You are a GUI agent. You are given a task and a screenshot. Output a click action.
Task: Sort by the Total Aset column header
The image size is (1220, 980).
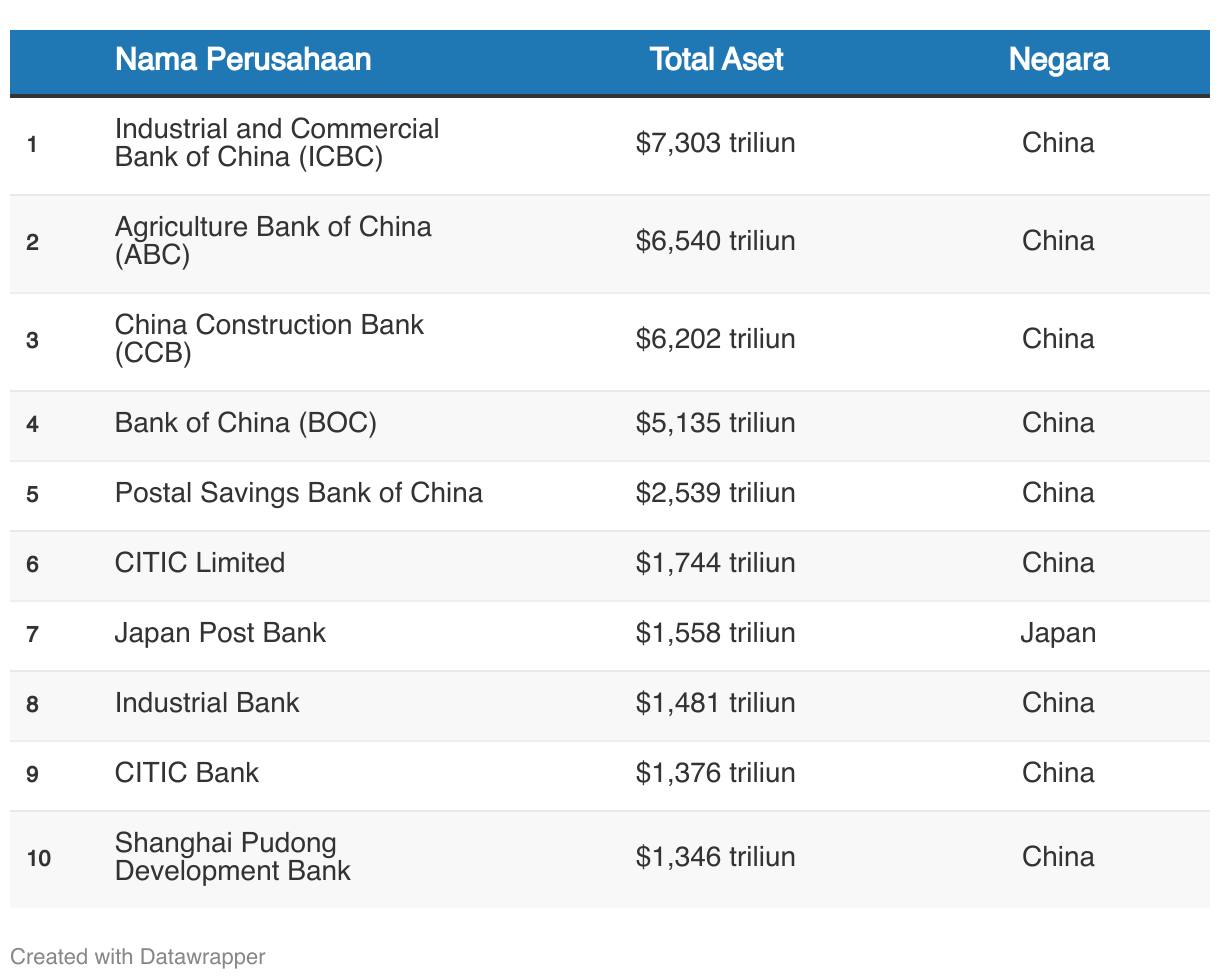pos(716,59)
